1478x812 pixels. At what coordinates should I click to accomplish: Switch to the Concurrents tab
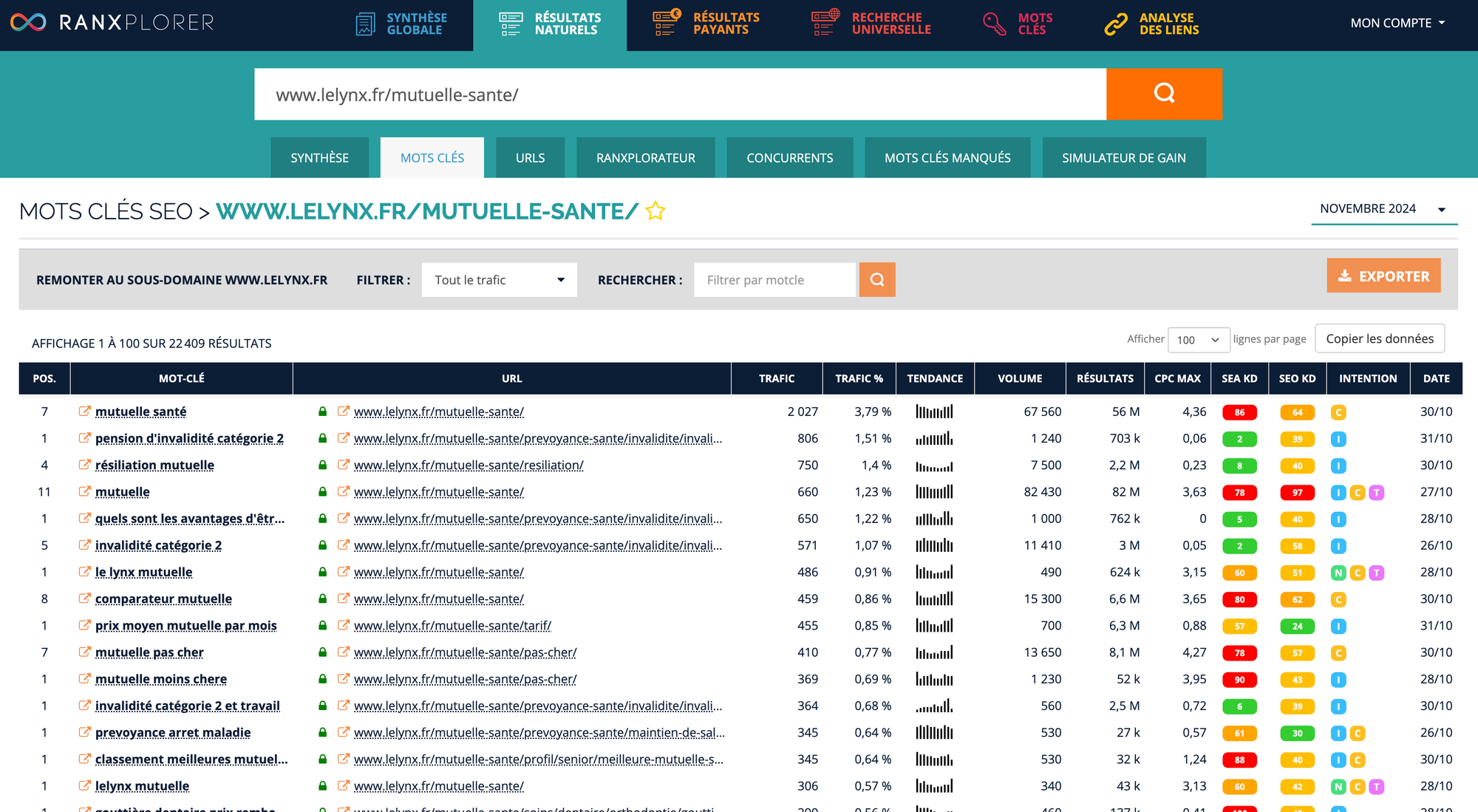[789, 158]
